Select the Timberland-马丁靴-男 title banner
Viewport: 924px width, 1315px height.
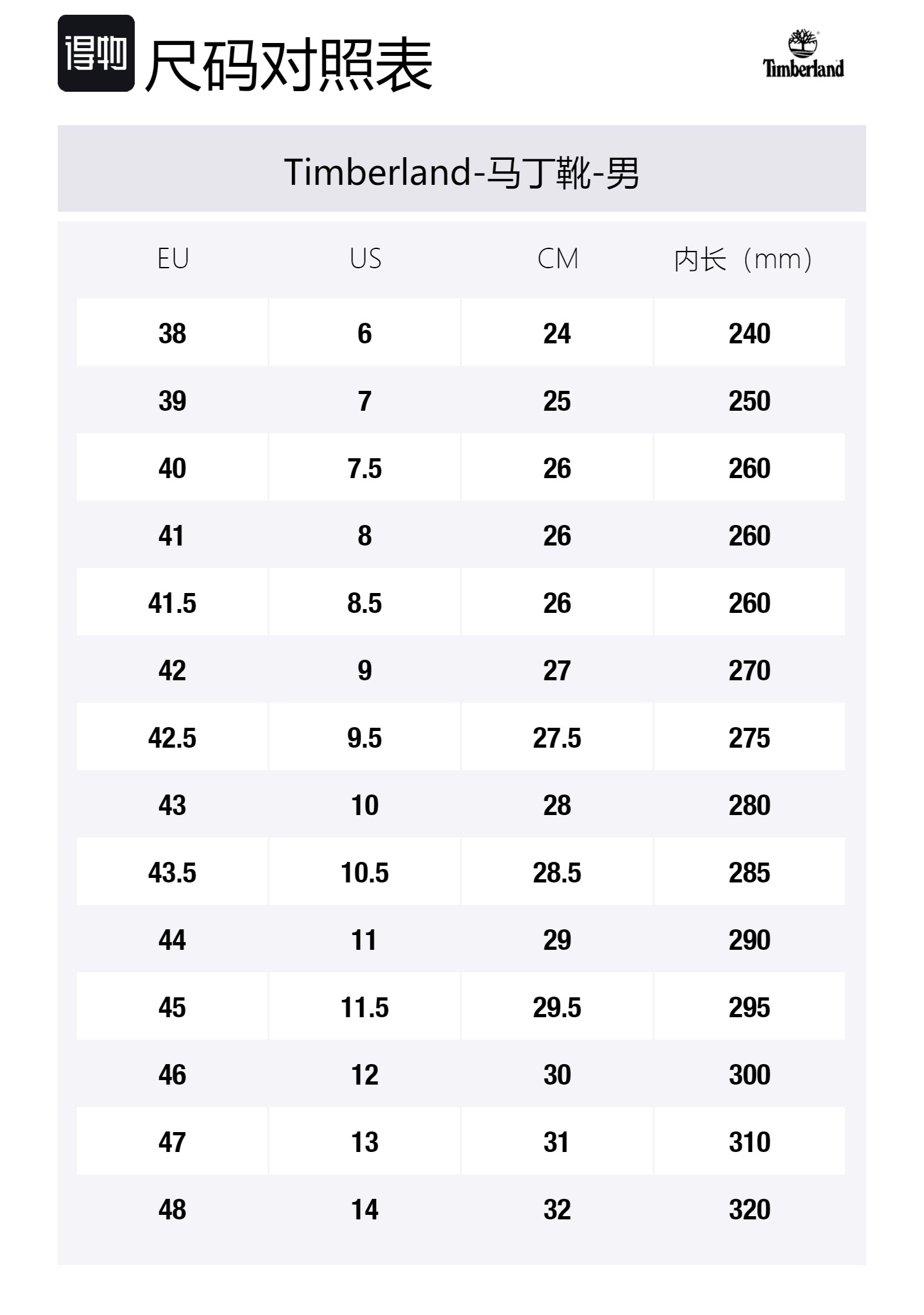tap(461, 172)
